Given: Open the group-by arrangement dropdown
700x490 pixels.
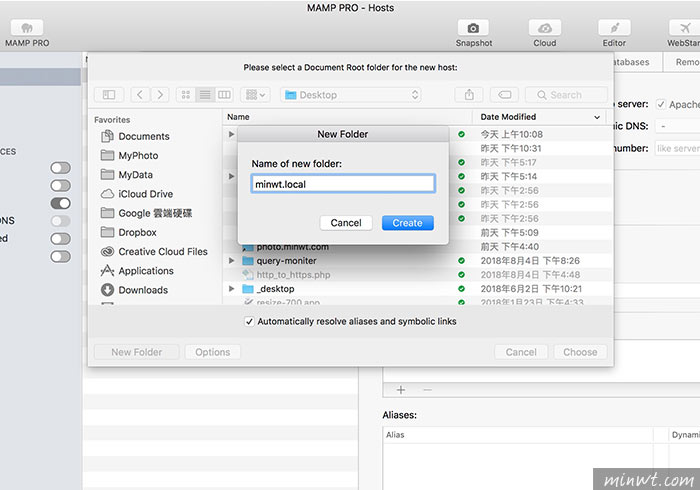Looking at the screenshot, I should tap(255, 95).
